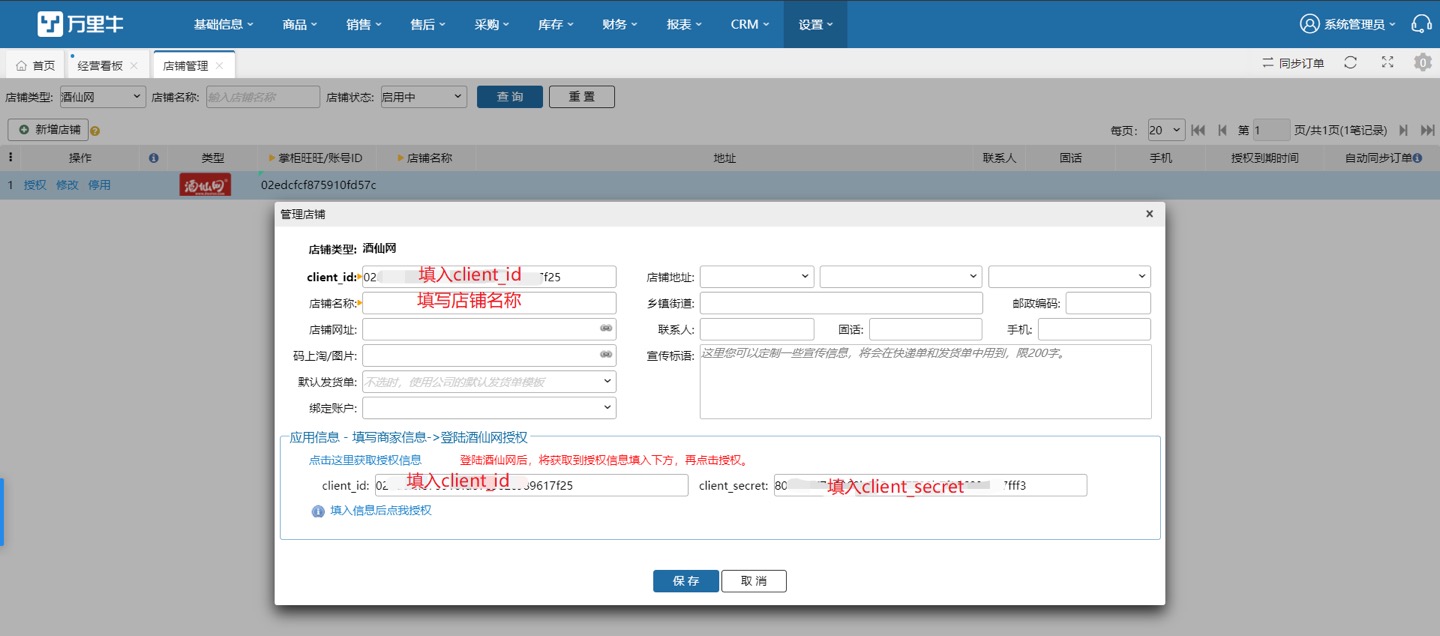
Task: Click the refresh icon beside 同步订单
Action: (x=1350, y=63)
